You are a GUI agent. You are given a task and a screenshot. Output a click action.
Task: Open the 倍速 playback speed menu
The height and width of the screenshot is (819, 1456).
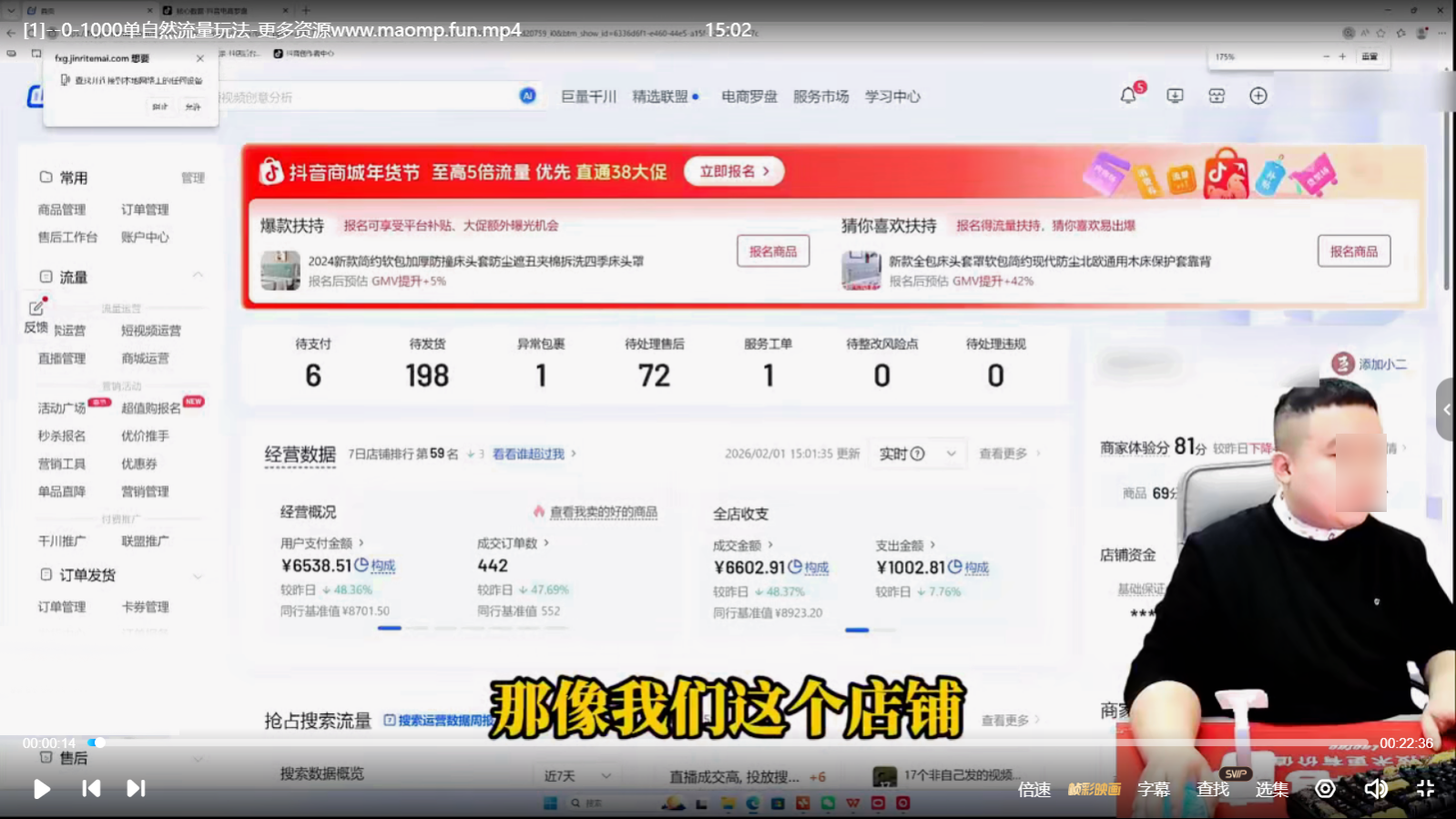tap(1034, 790)
